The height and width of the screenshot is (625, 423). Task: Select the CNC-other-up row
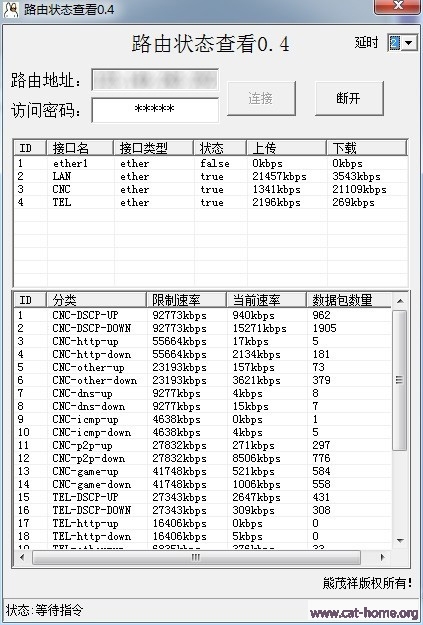pyautogui.click(x=203, y=368)
